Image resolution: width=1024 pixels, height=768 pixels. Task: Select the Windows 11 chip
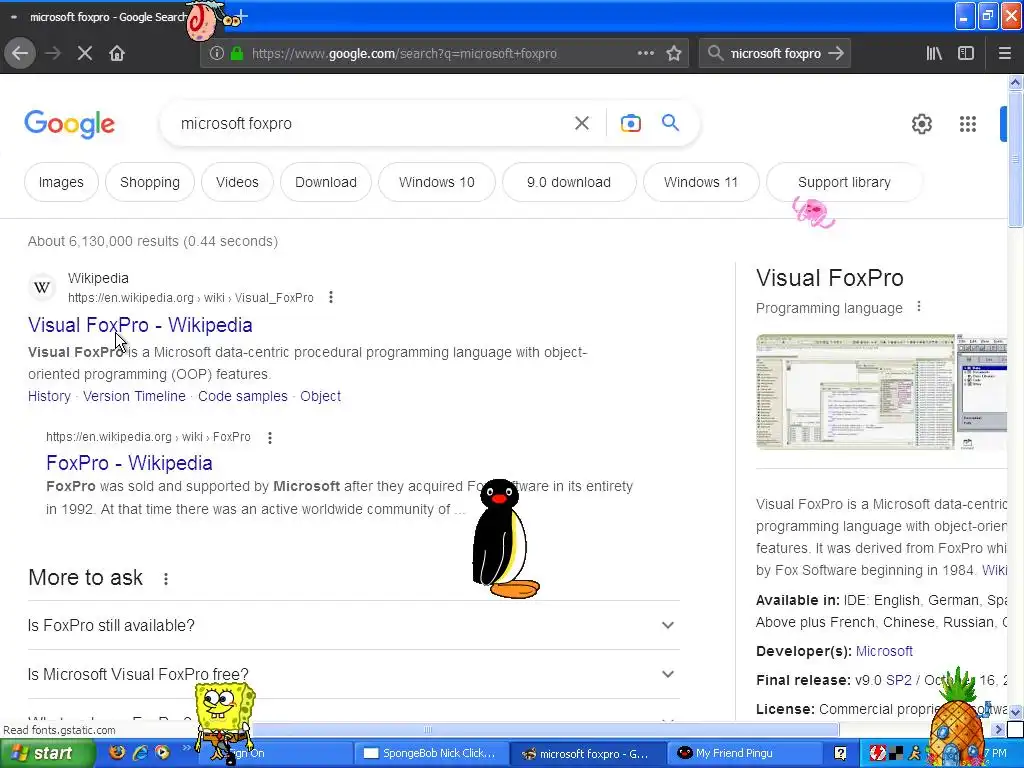701,182
